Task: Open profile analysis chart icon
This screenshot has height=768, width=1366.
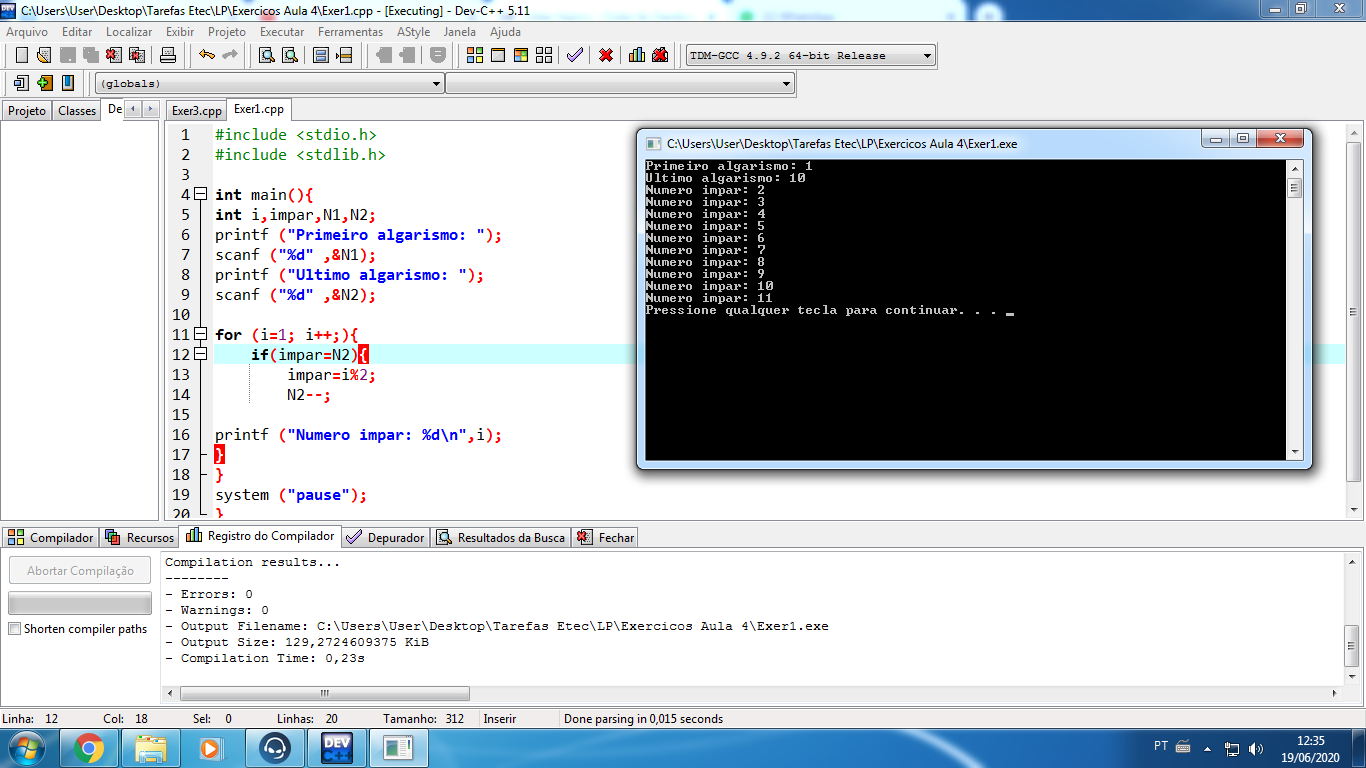Action: [x=637, y=55]
